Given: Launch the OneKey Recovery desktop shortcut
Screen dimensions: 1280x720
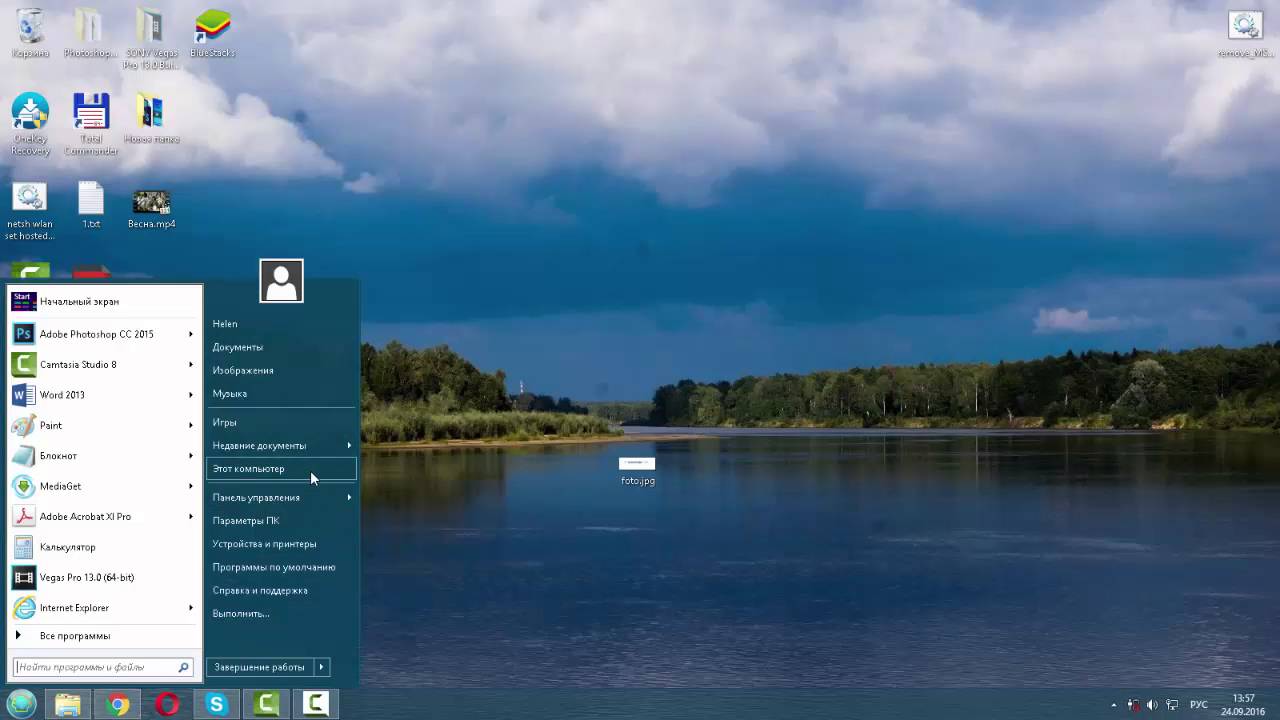Looking at the screenshot, I should [x=30, y=124].
